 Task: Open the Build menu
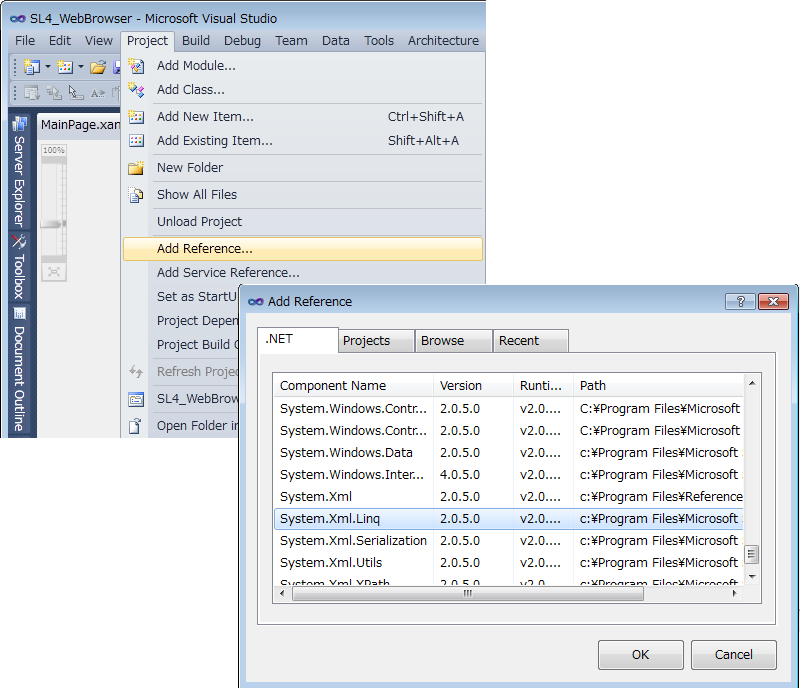pyautogui.click(x=196, y=41)
